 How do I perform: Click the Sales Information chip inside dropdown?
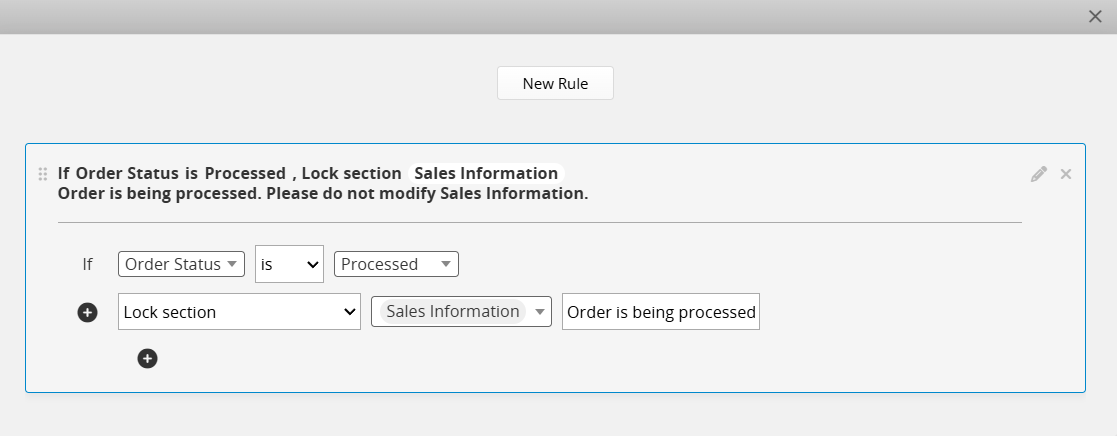coord(452,312)
